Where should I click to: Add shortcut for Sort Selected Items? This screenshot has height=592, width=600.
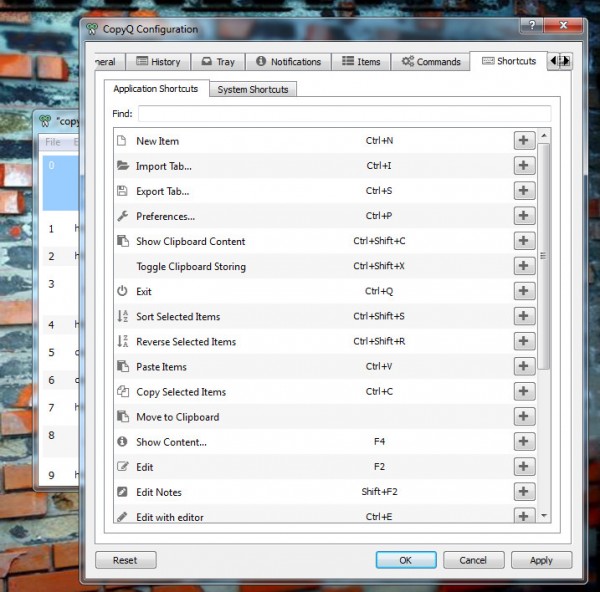(x=524, y=316)
